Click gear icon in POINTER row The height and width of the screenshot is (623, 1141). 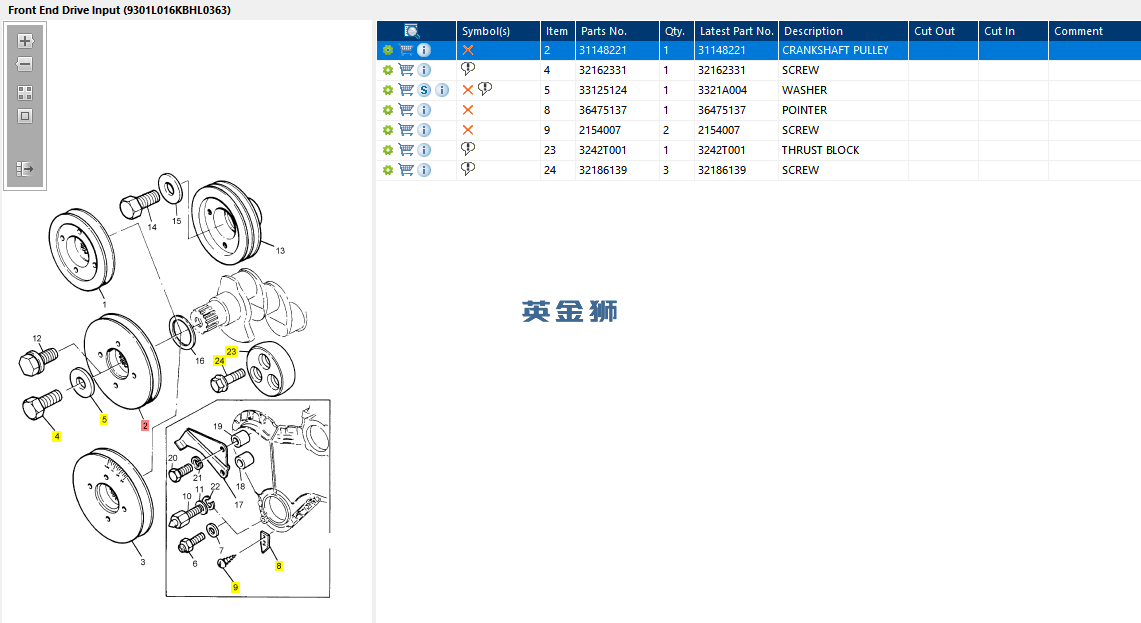[x=388, y=110]
